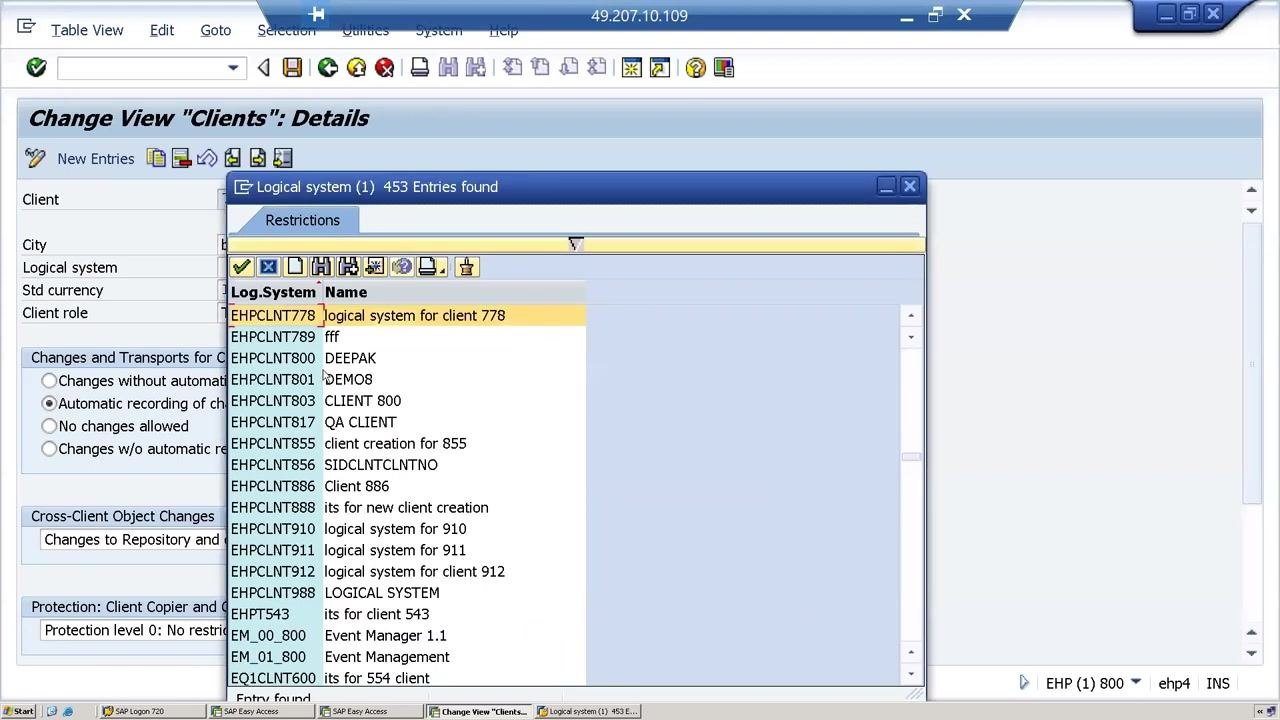Expand the status bar with the arrow
Viewport: 1280px width, 720px height.
tap(1024, 683)
